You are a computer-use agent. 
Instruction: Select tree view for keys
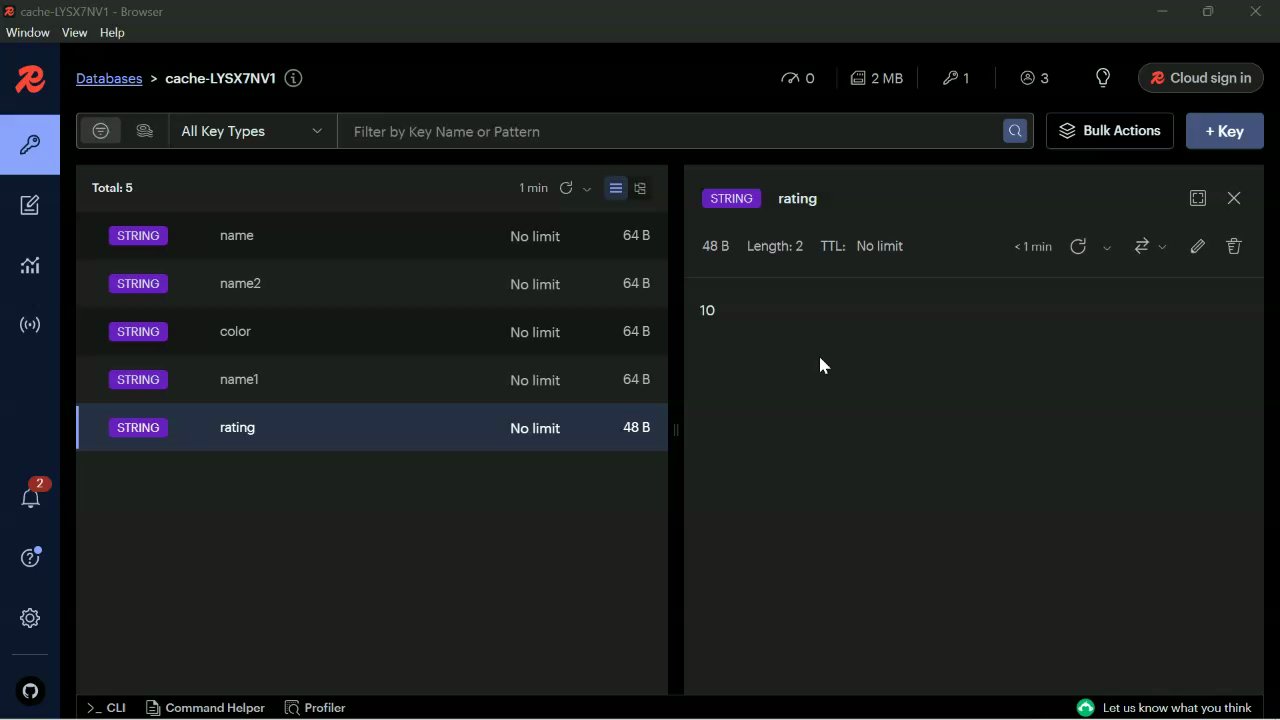click(640, 188)
